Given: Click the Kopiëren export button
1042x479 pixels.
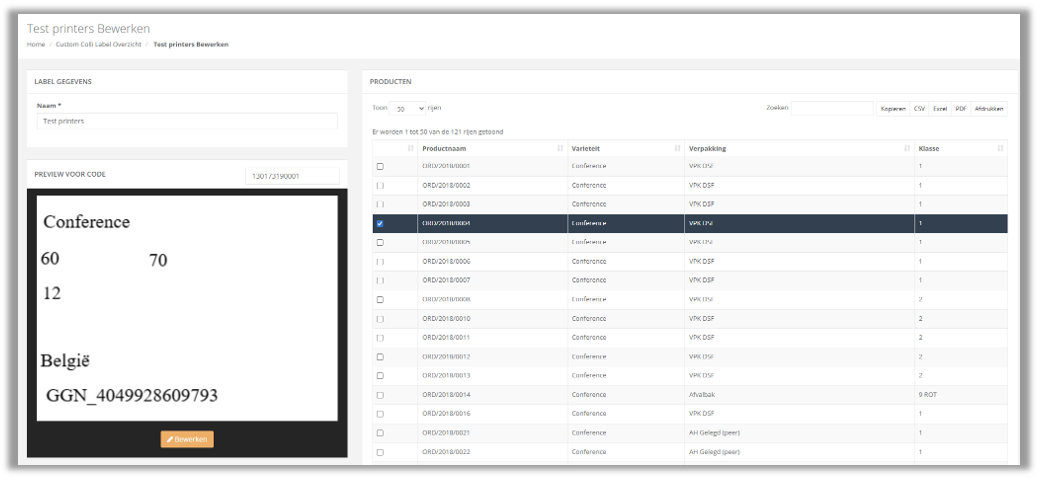Looking at the screenshot, I should (x=892, y=109).
